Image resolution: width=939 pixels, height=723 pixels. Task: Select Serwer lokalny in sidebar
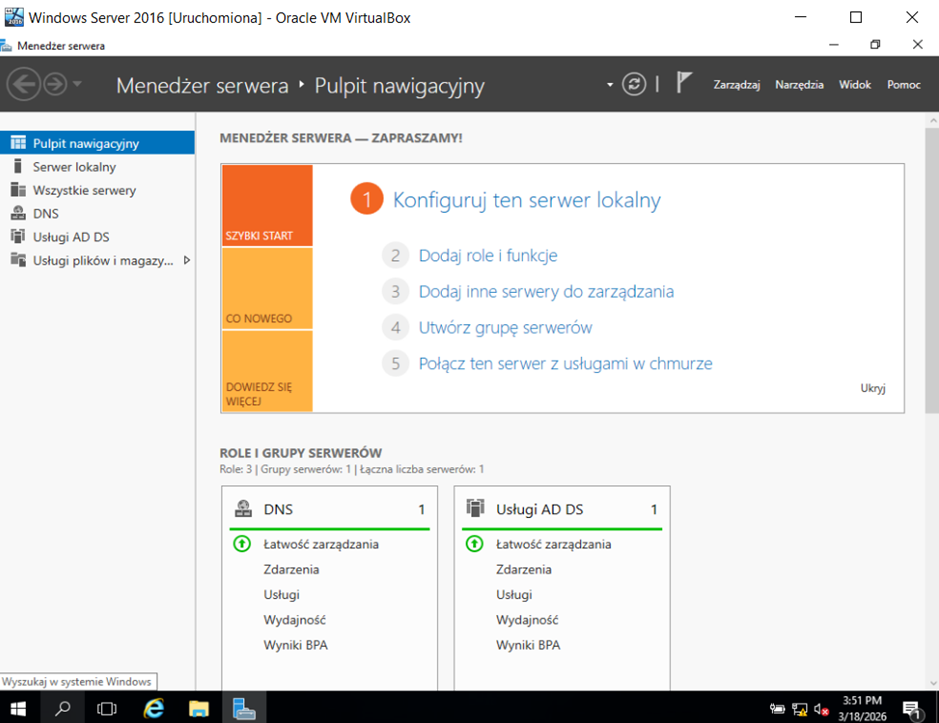(x=74, y=167)
